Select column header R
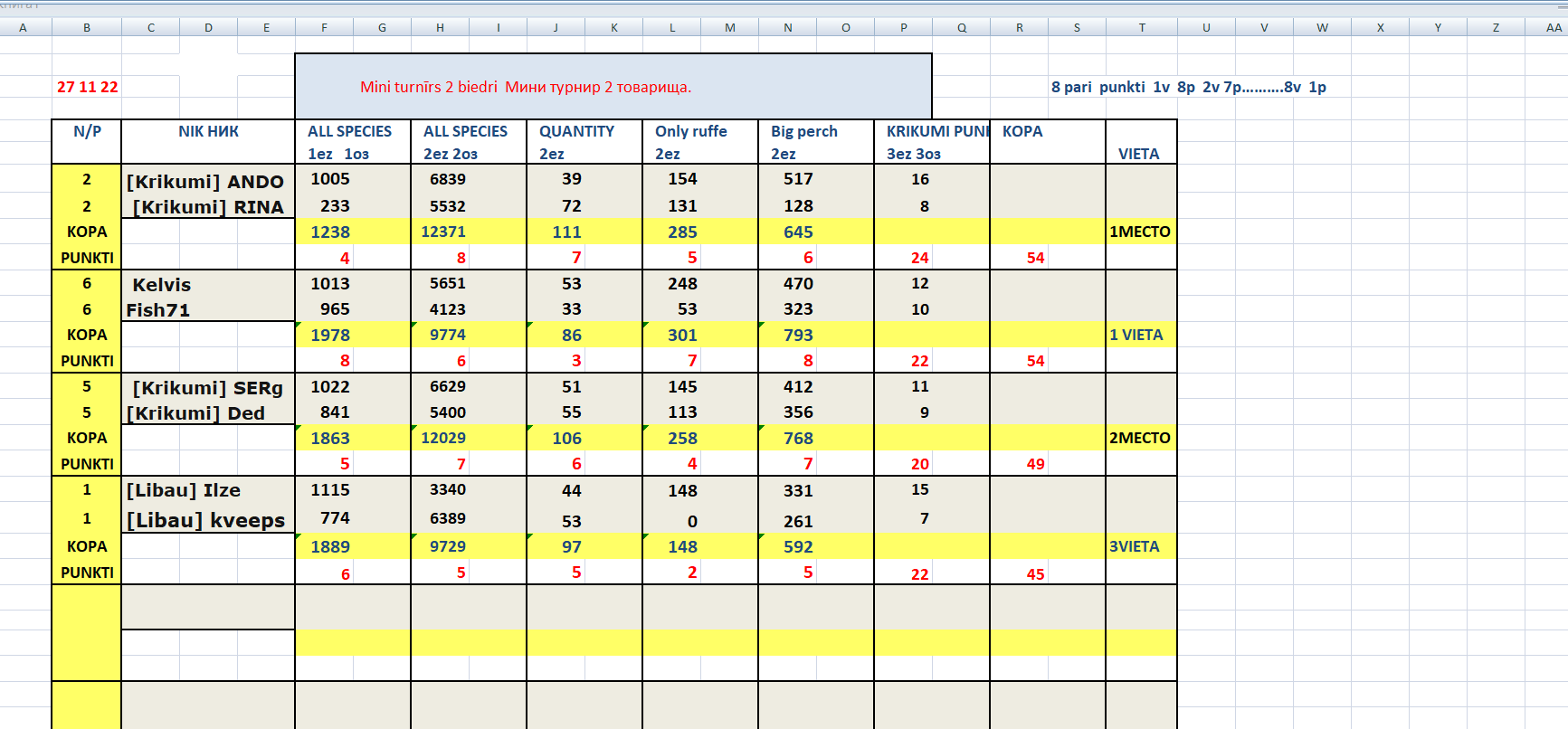Image resolution: width=1568 pixels, height=729 pixels. tap(1020, 27)
